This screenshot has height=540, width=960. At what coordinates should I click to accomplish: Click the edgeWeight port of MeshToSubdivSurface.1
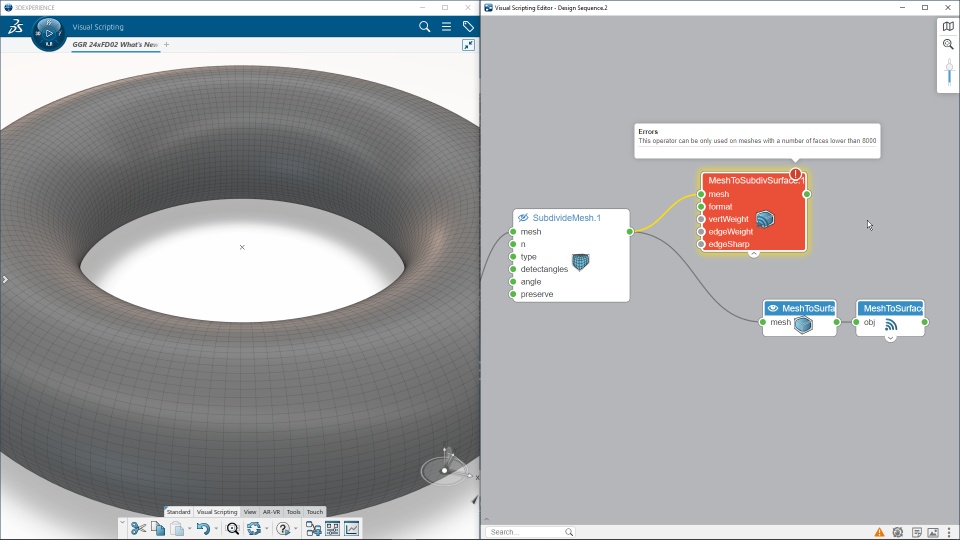coord(701,231)
